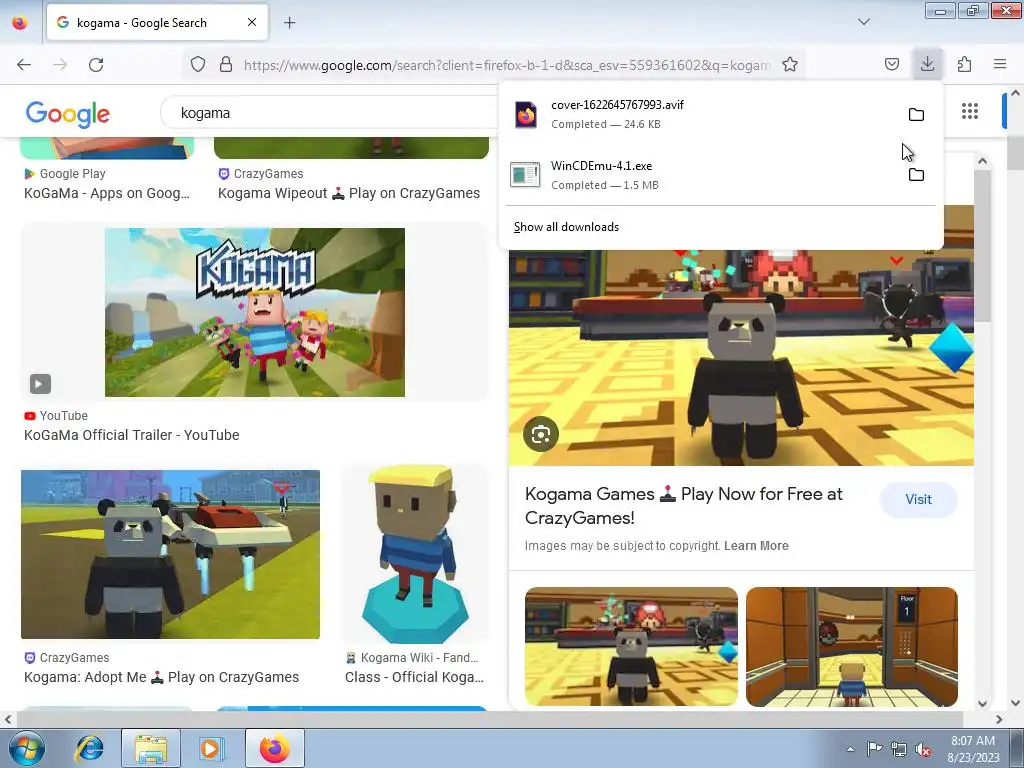Screen dimensions: 1024x768
Task: Open the Extensions puzzle icon
Action: click(x=964, y=64)
